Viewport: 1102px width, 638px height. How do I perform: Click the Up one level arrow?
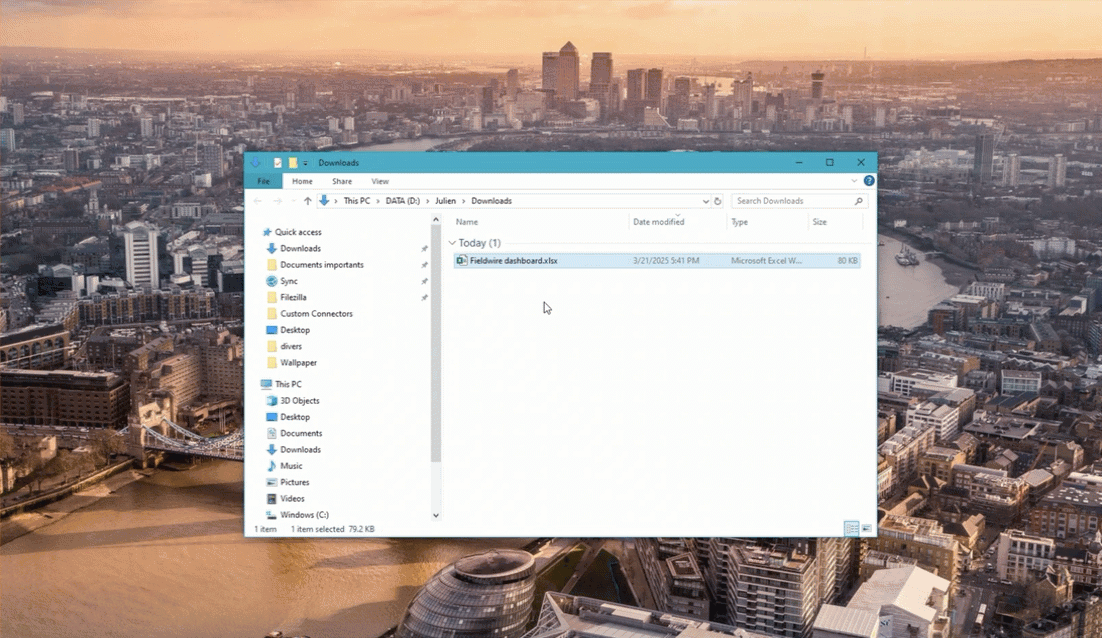tap(307, 201)
